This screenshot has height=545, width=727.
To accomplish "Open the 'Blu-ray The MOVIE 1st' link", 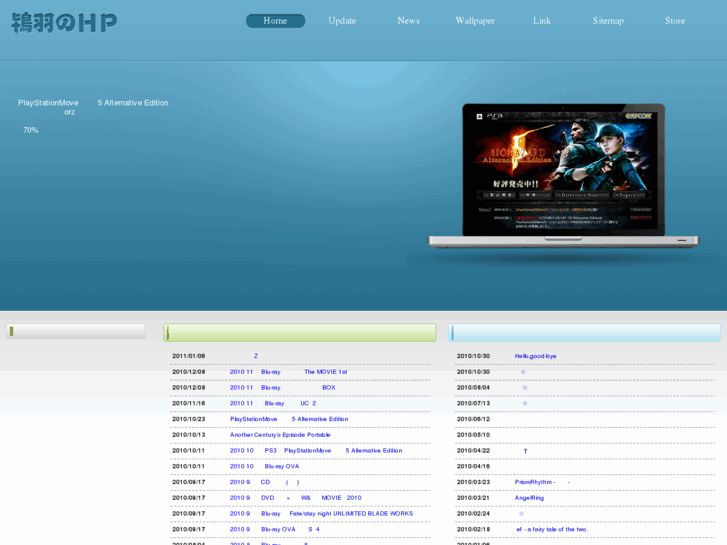I will (x=288, y=372).
